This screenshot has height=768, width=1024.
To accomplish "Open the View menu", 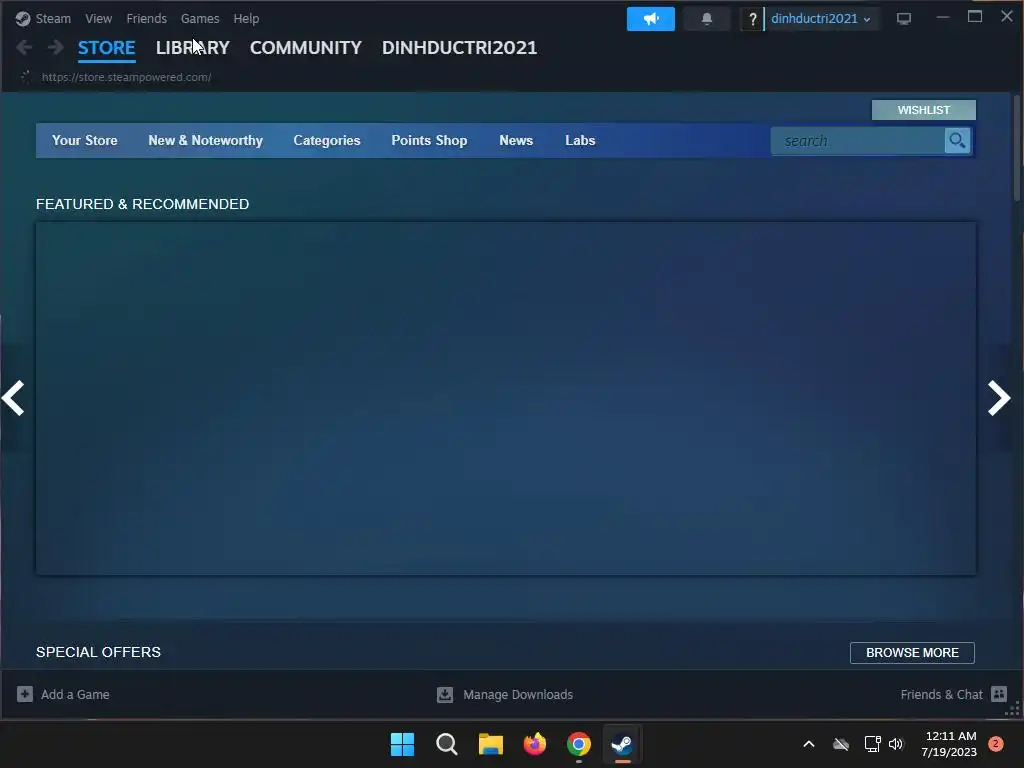I will (99, 19).
